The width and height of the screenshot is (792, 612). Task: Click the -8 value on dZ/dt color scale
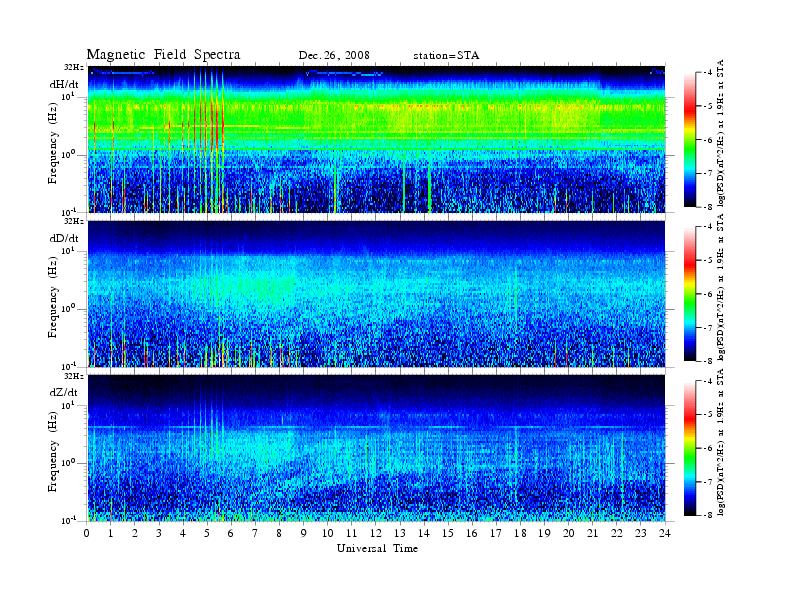(708, 515)
